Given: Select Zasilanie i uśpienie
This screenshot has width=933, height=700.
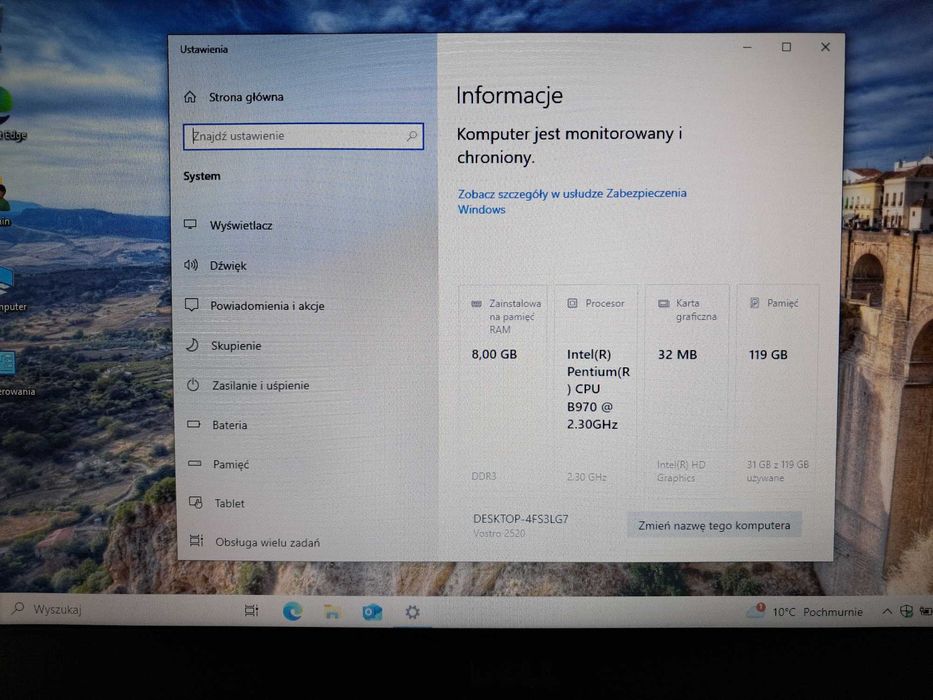Looking at the screenshot, I should [x=248, y=385].
